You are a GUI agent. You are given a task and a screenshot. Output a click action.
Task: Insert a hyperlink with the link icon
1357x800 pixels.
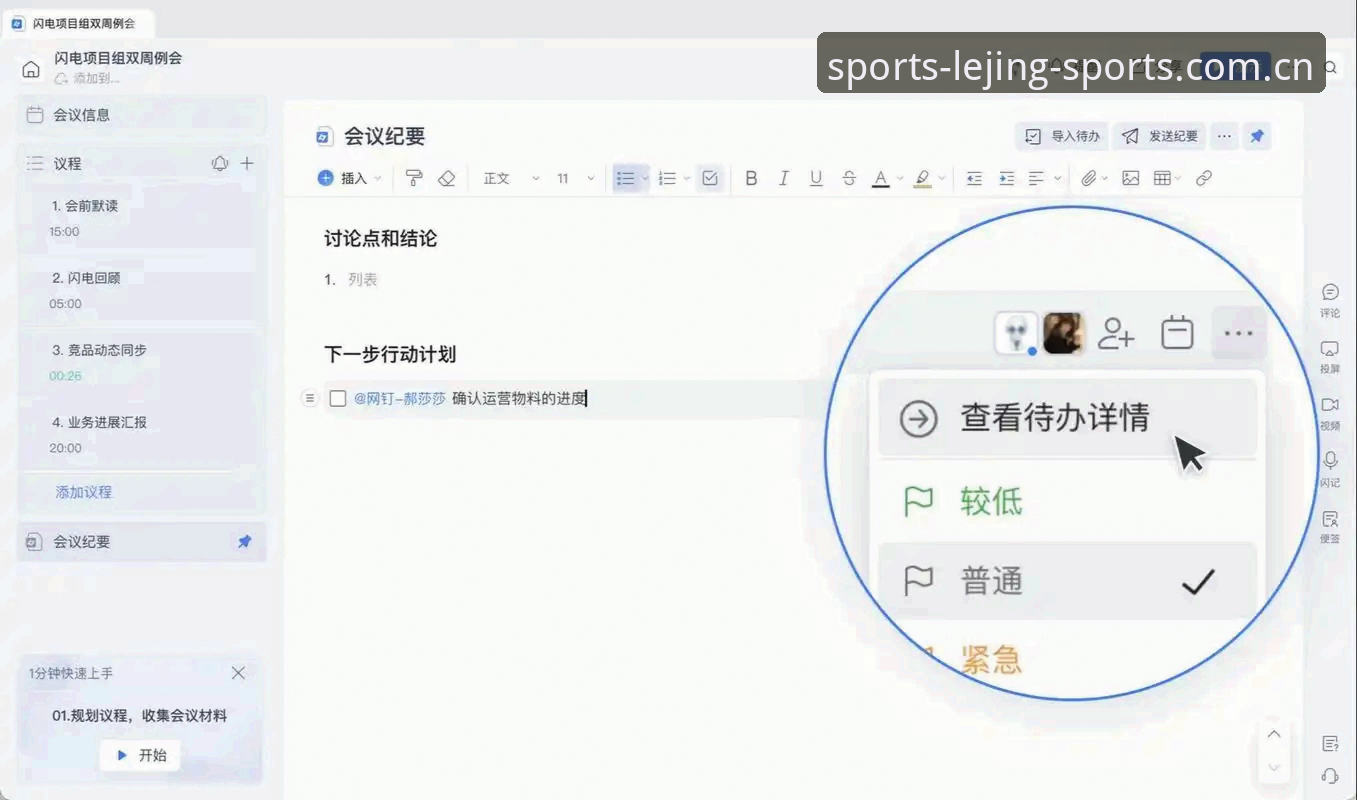(x=1204, y=178)
